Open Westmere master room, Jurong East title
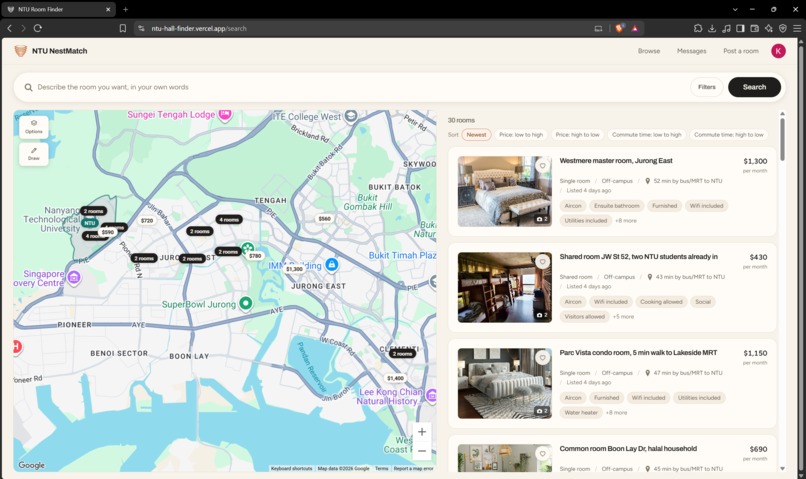The image size is (806, 479). 616,160
